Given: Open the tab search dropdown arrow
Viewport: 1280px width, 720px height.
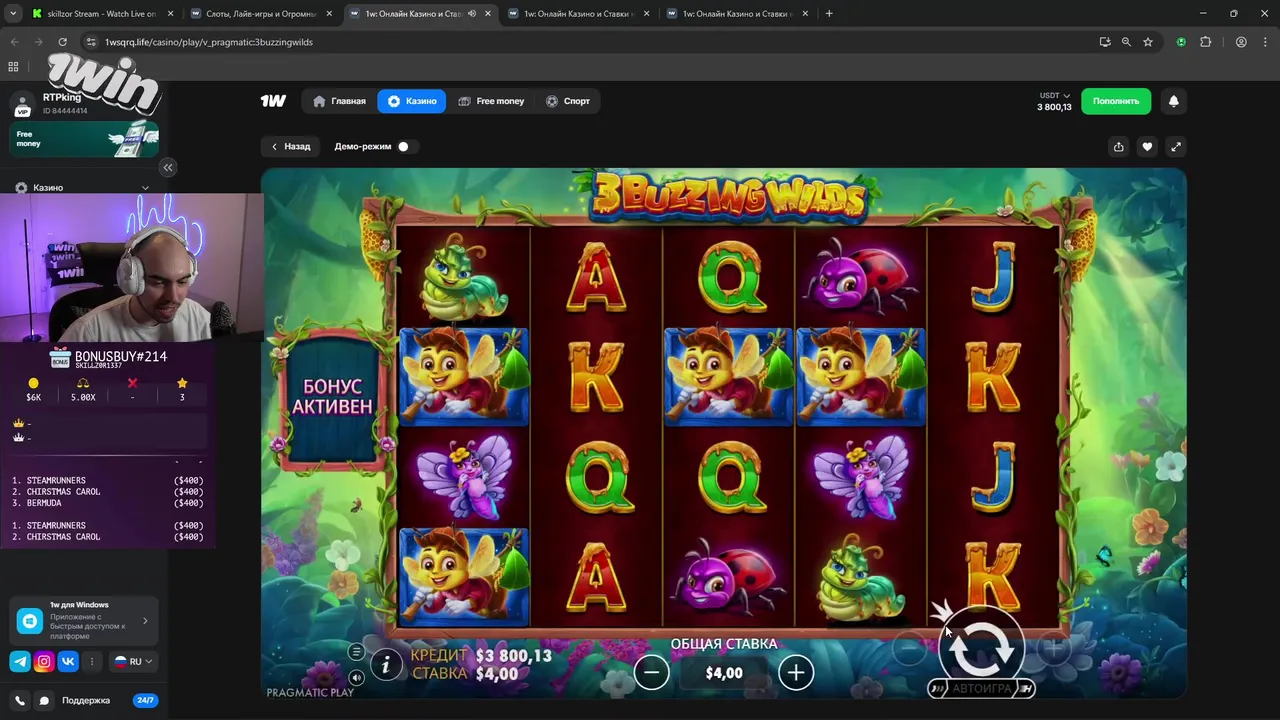Looking at the screenshot, I should (13, 14).
